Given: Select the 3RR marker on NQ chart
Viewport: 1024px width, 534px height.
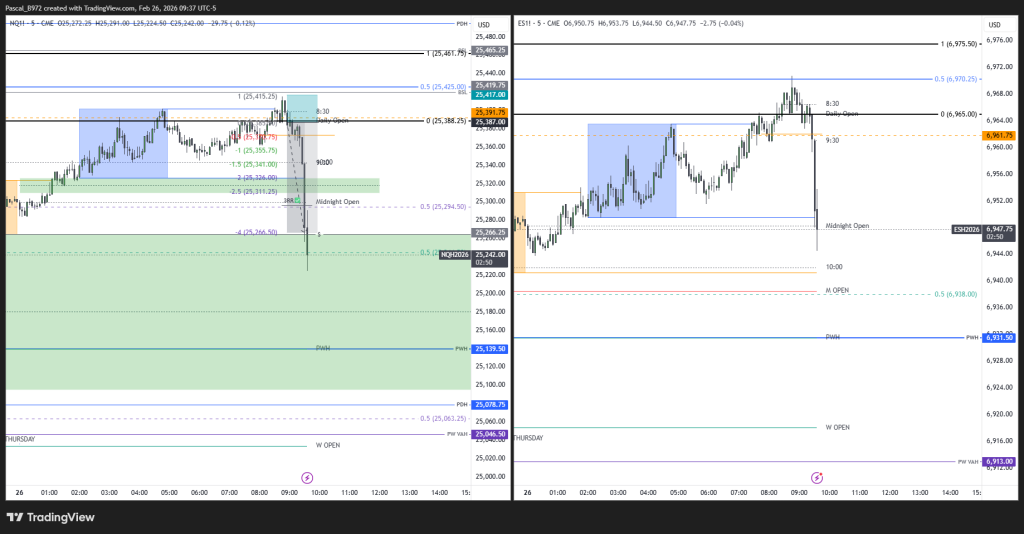Looking at the screenshot, I should (x=290, y=200).
